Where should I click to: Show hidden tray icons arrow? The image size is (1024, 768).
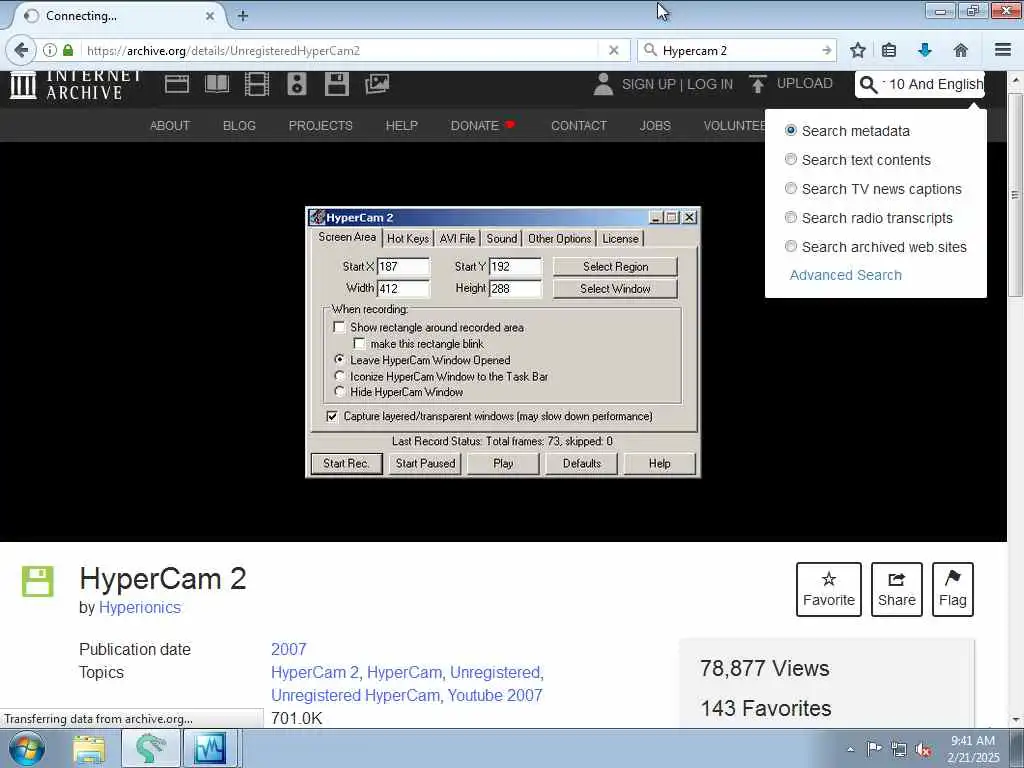point(850,750)
